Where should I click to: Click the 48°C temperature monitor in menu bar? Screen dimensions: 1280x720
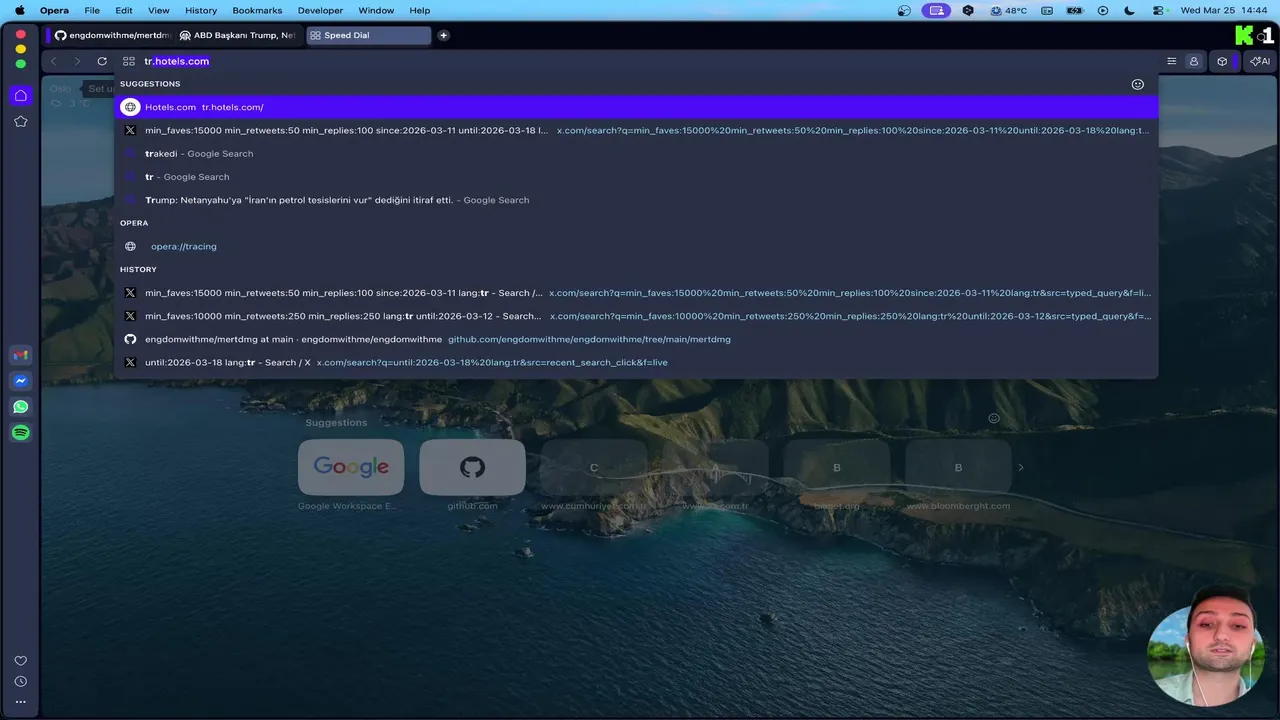point(1009,10)
